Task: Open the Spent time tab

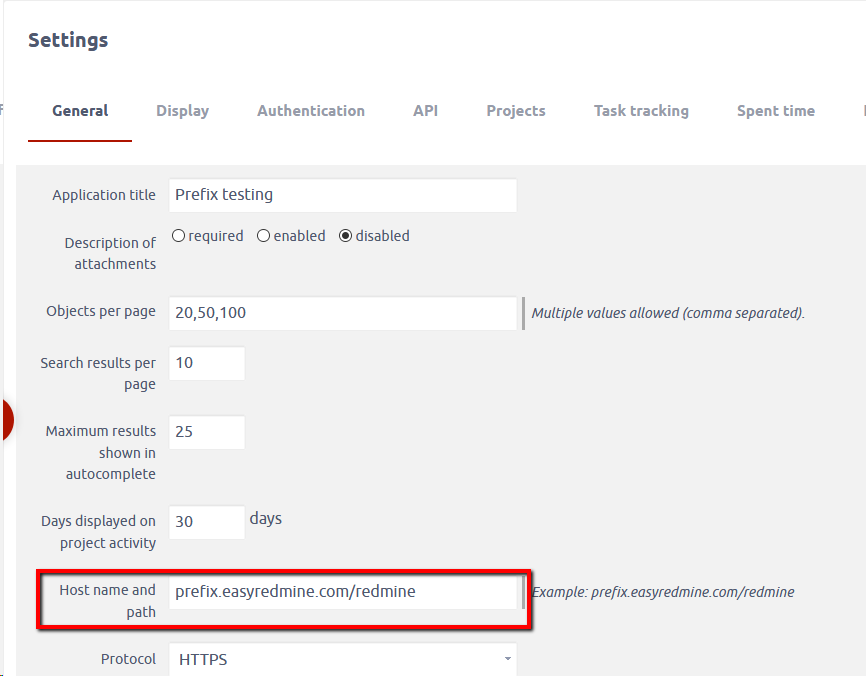Action: click(x=775, y=111)
